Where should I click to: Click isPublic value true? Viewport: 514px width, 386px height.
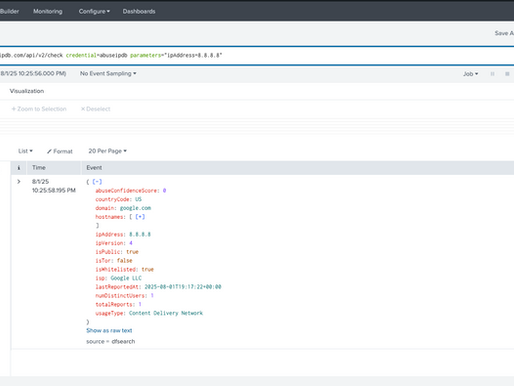pos(132,252)
